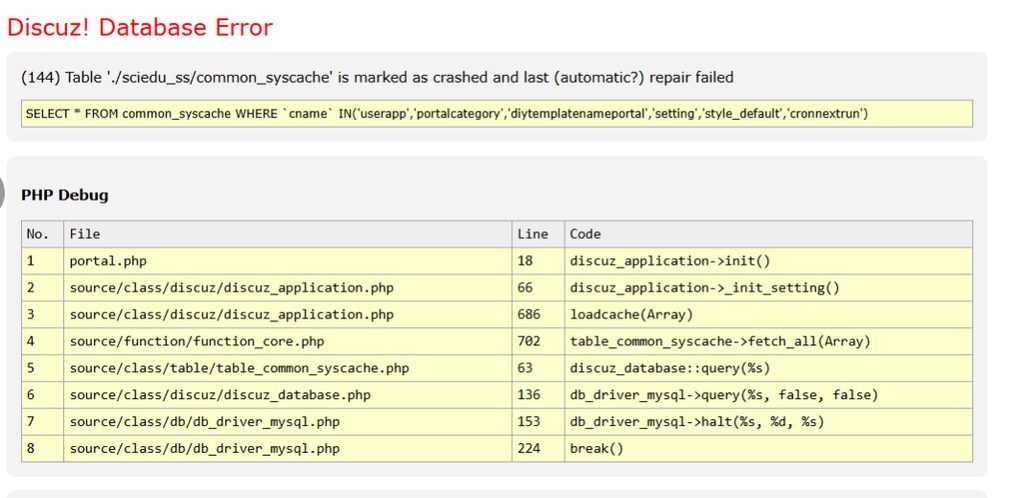Viewport: 1024px width, 498px height.
Task: Click the 'Code' column header
Action: click(769, 234)
